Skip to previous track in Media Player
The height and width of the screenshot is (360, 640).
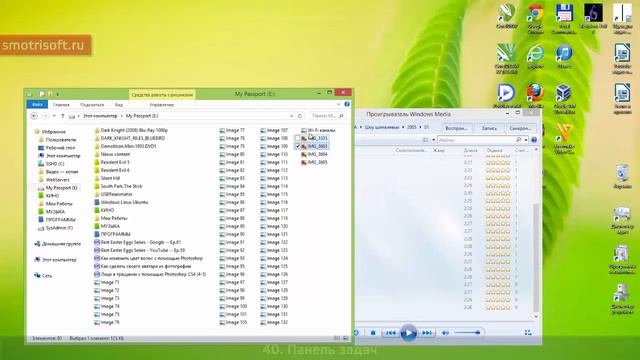point(391,333)
